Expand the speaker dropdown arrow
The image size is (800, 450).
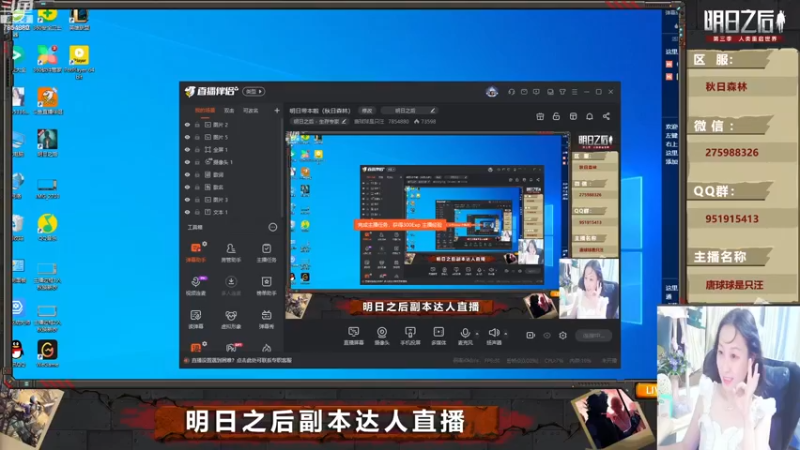(x=506, y=334)
